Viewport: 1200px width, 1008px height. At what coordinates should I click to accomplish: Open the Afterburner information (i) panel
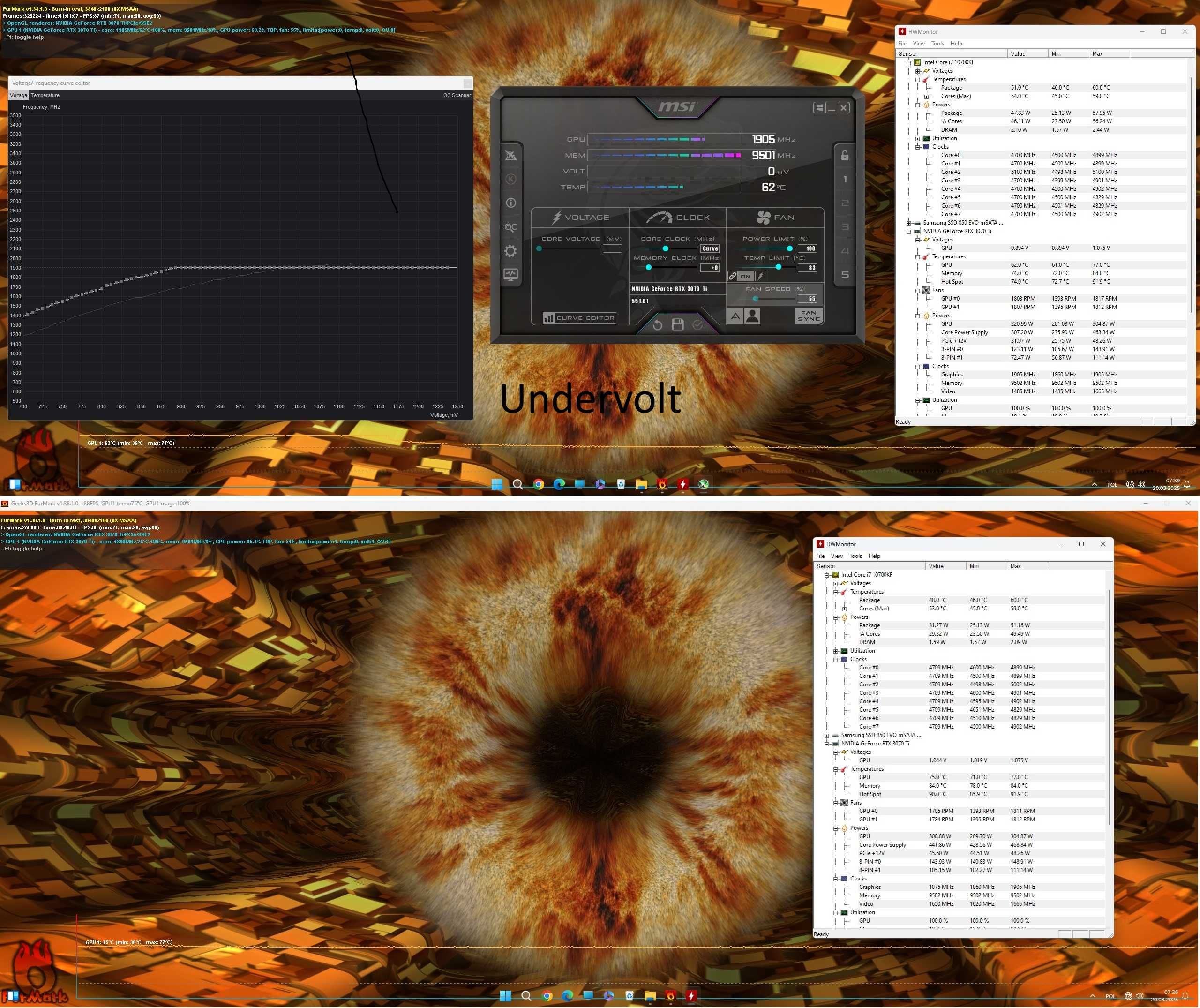click(x=511, y=203)
